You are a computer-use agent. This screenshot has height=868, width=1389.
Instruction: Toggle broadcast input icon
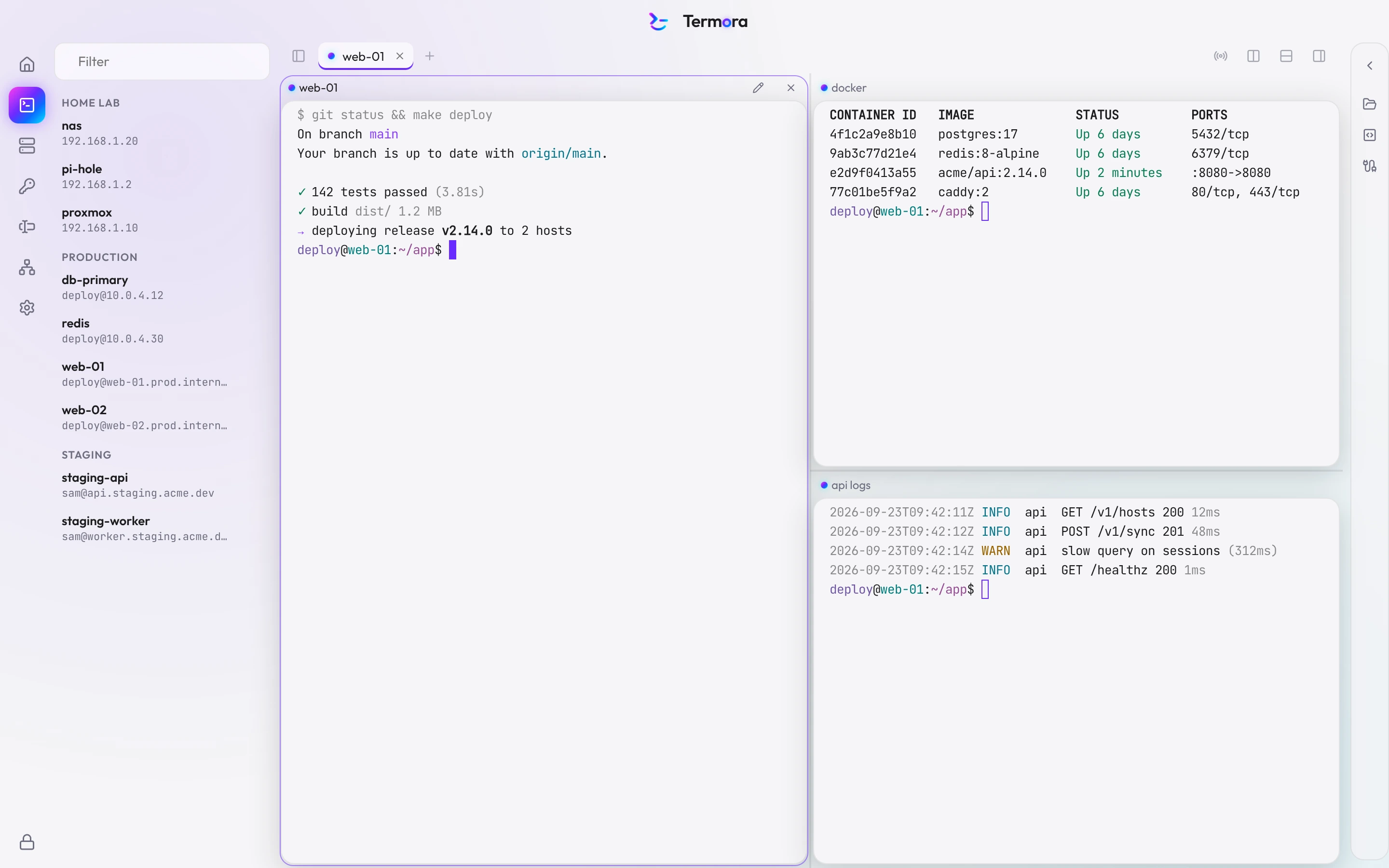[x=1221, y=55]
